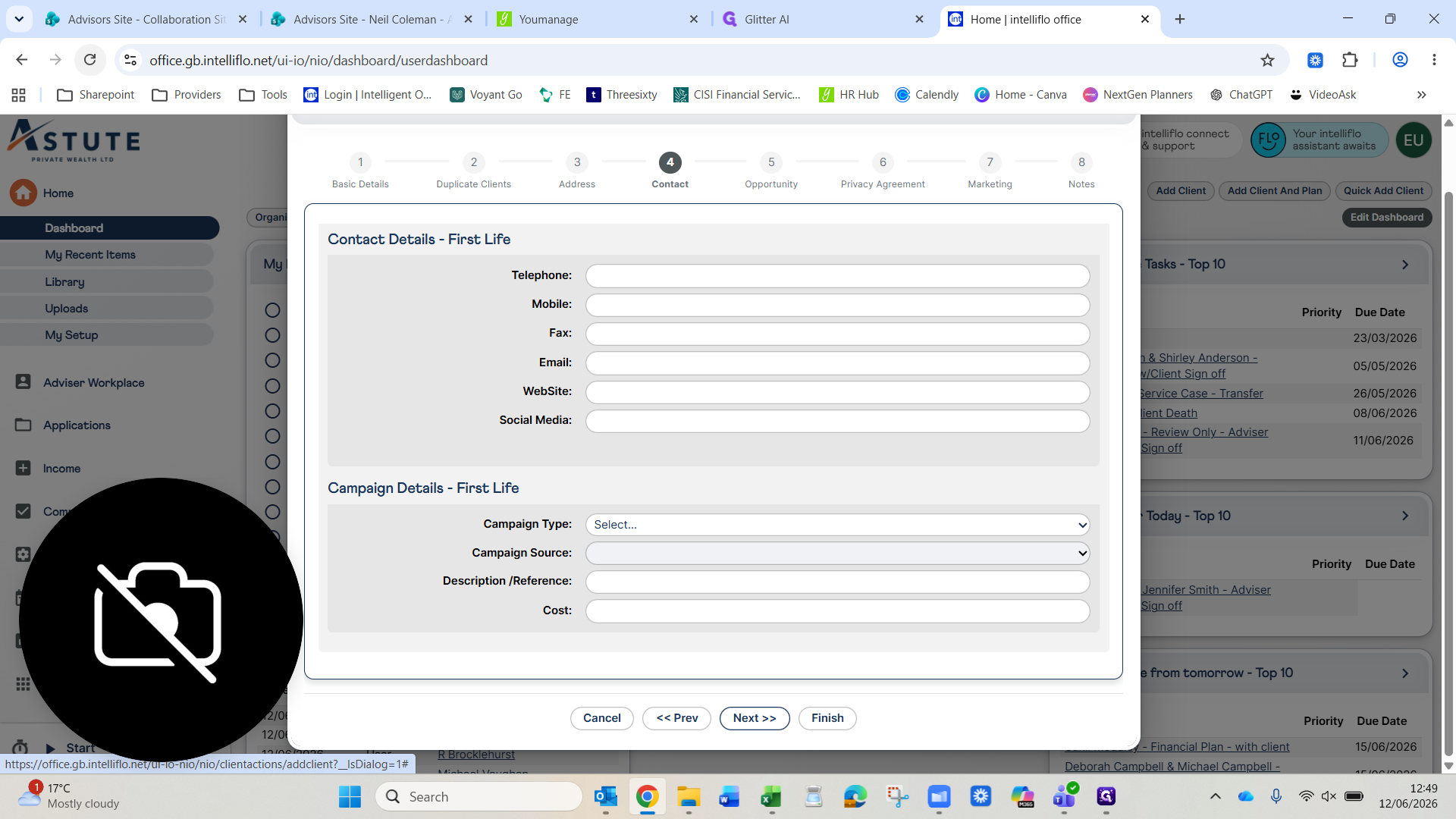This screenshot has width=1456, height=819.
Task: Open Word from the taskbar
Action: tap(730, 796)
